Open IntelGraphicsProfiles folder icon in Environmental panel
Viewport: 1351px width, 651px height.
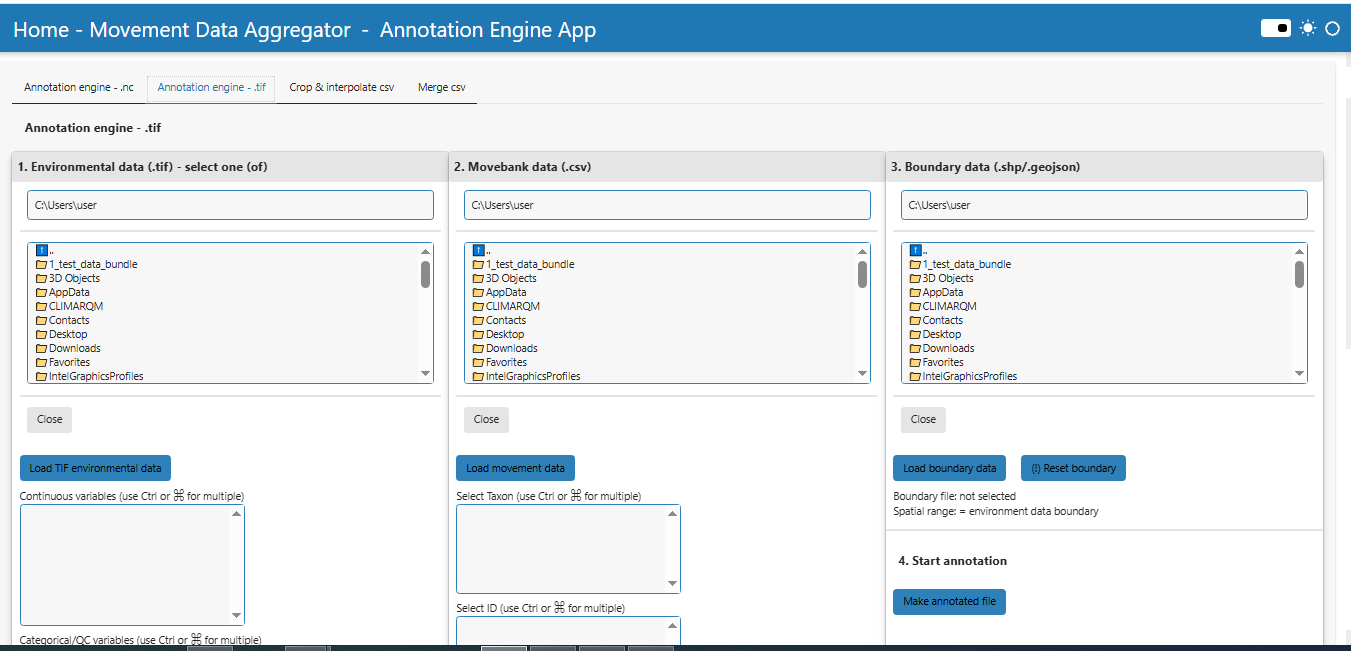click(x=42, y=376)
